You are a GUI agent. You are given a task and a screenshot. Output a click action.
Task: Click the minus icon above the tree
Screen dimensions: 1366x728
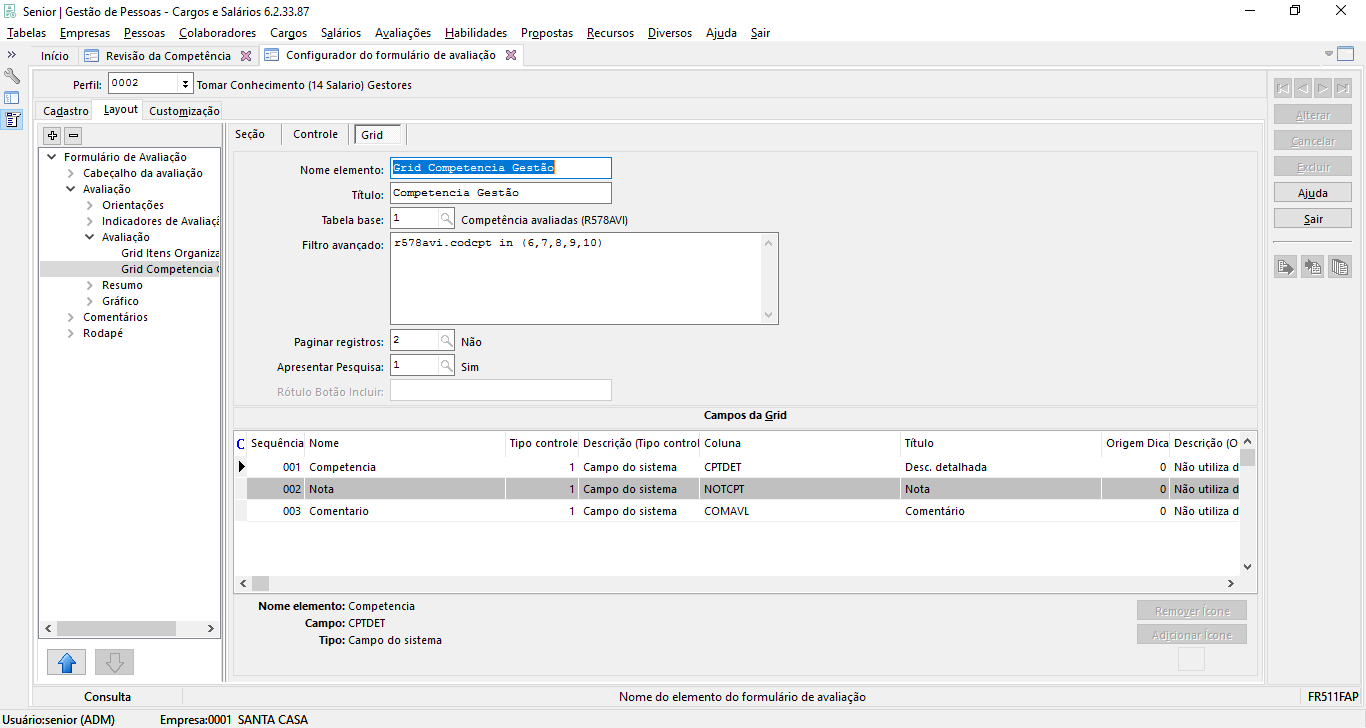click(73, 135)
